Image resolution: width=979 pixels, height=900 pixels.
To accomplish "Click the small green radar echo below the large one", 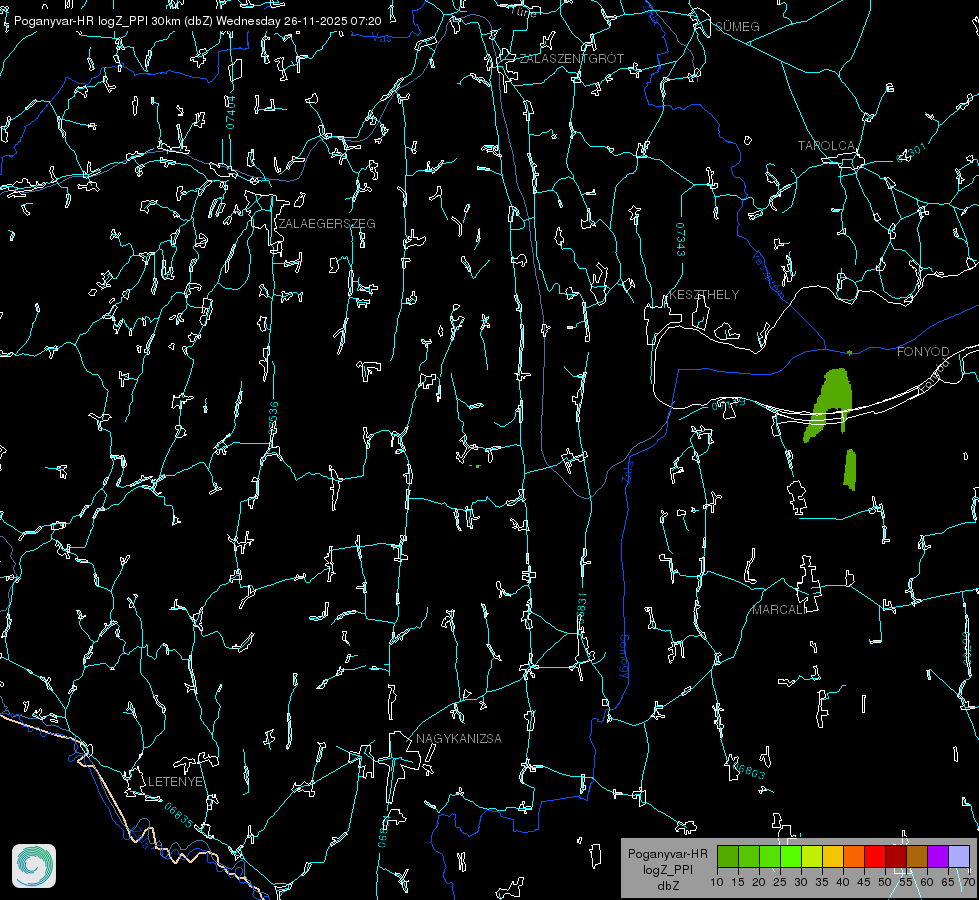I will tap(850, 470).
